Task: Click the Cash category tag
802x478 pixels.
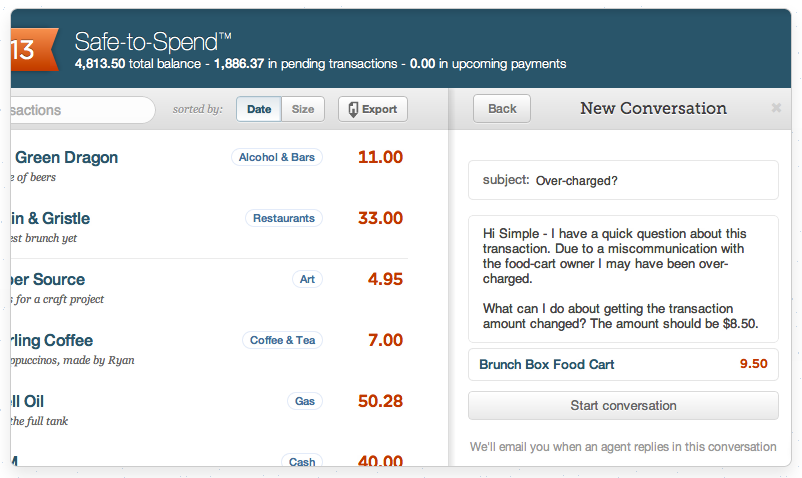Action: point(302,461)
